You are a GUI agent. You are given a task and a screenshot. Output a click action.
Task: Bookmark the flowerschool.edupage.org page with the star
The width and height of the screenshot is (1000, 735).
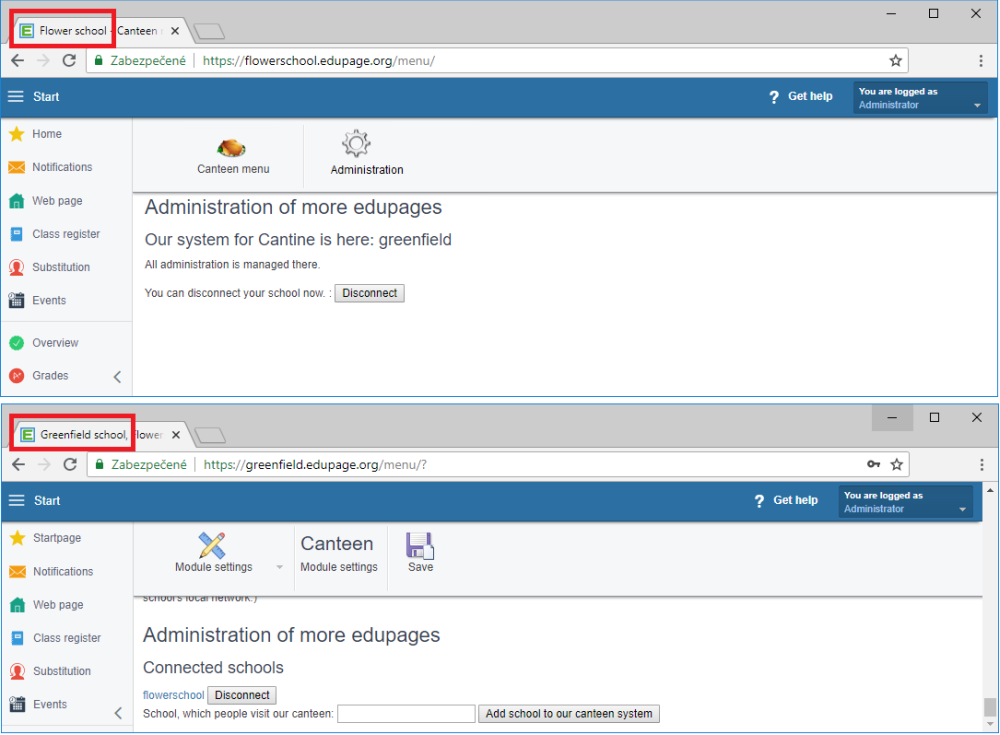pos(896,61)
